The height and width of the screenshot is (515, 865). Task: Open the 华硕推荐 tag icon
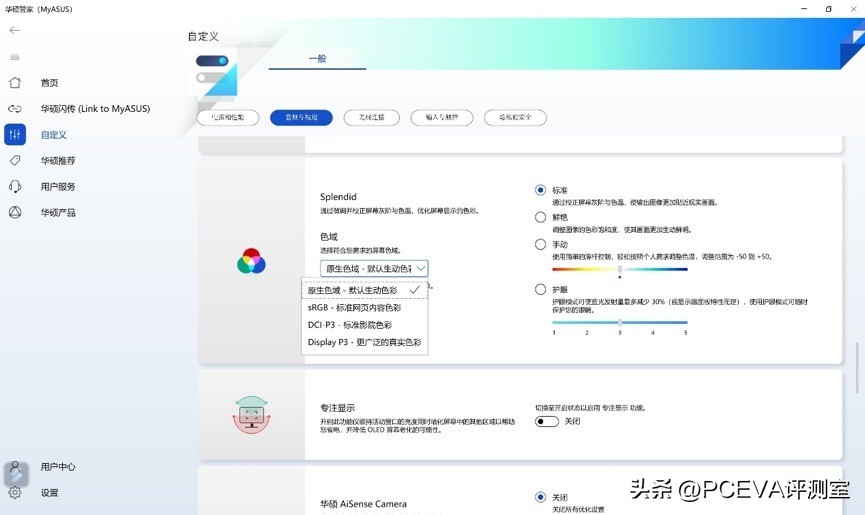click(15, 160)
